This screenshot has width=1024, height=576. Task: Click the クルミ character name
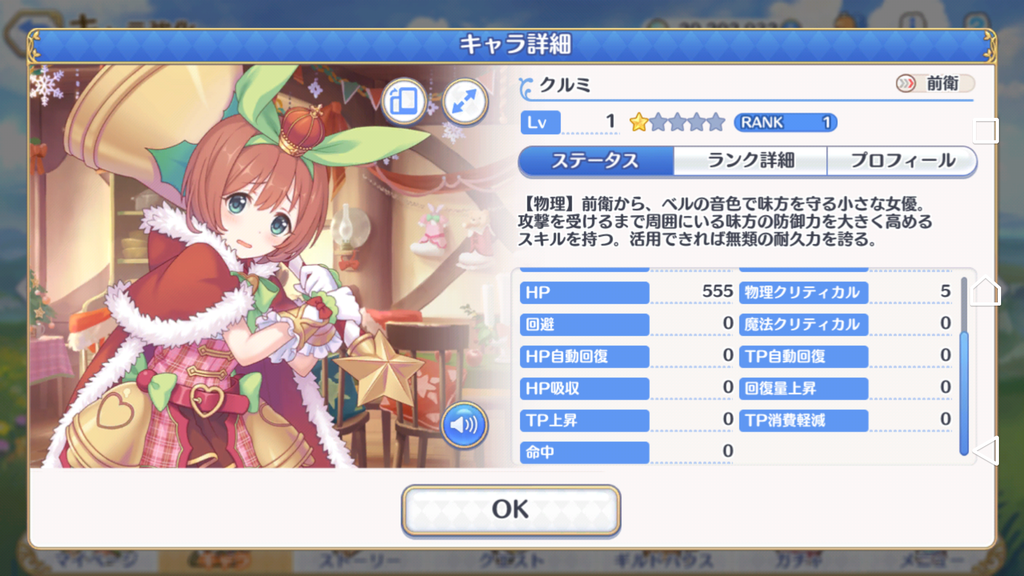point(564,85)
